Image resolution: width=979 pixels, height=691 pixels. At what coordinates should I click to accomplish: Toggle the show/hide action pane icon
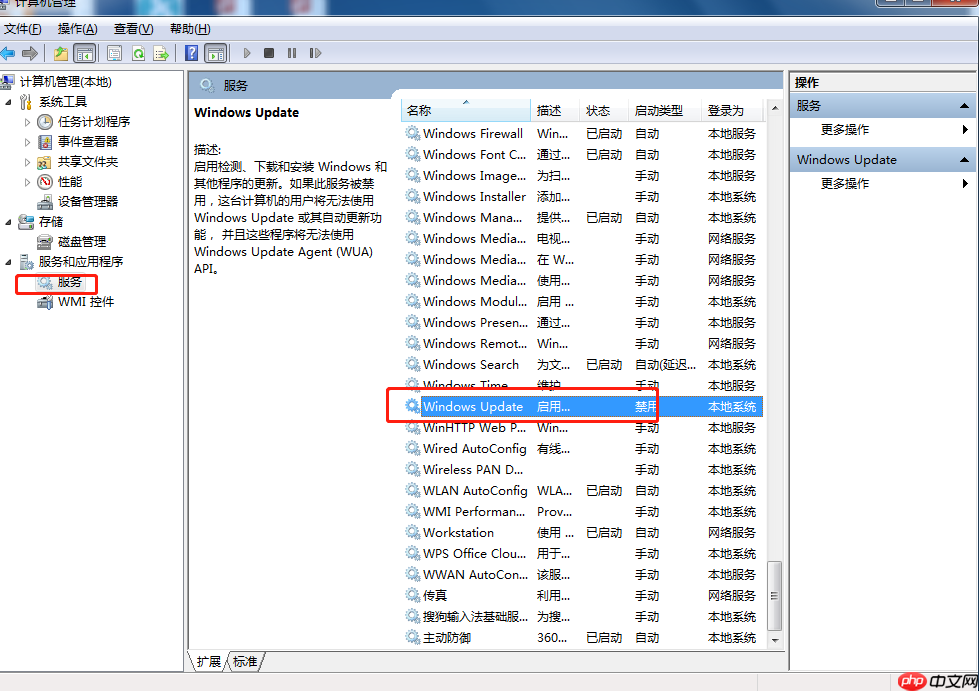click(x=216, y=54)
